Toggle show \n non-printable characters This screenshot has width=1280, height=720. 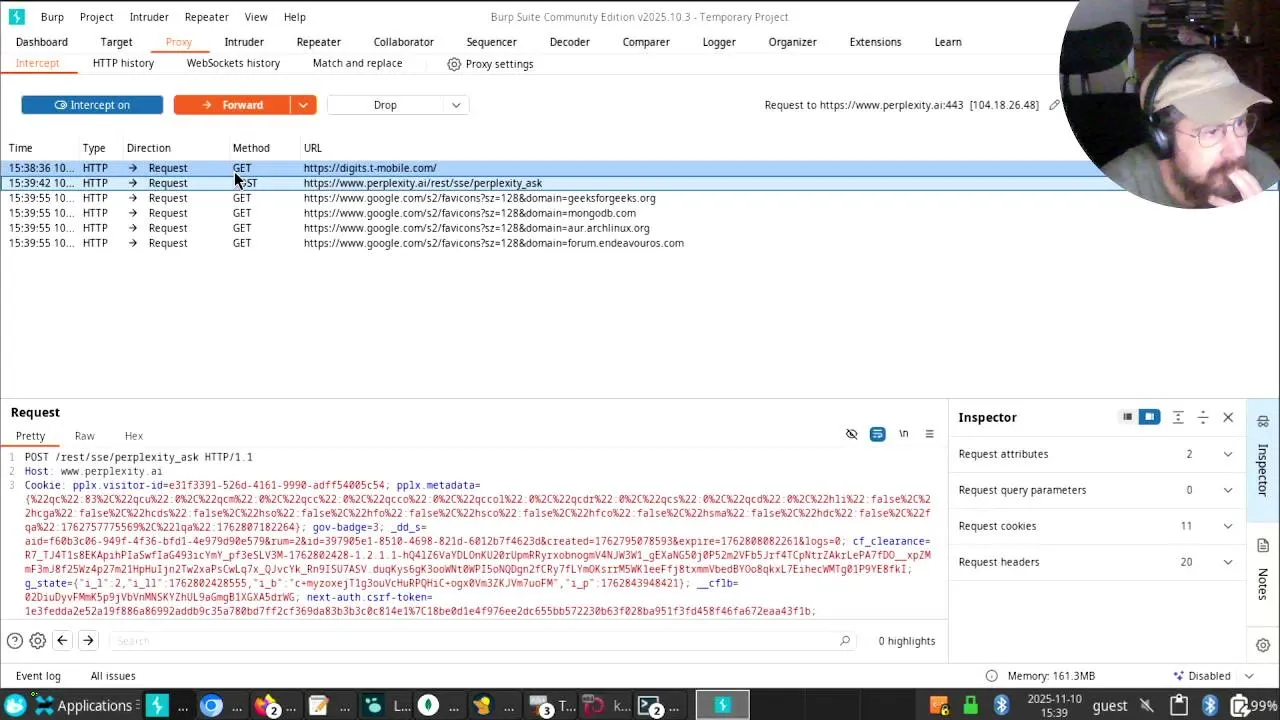point(903,434)
